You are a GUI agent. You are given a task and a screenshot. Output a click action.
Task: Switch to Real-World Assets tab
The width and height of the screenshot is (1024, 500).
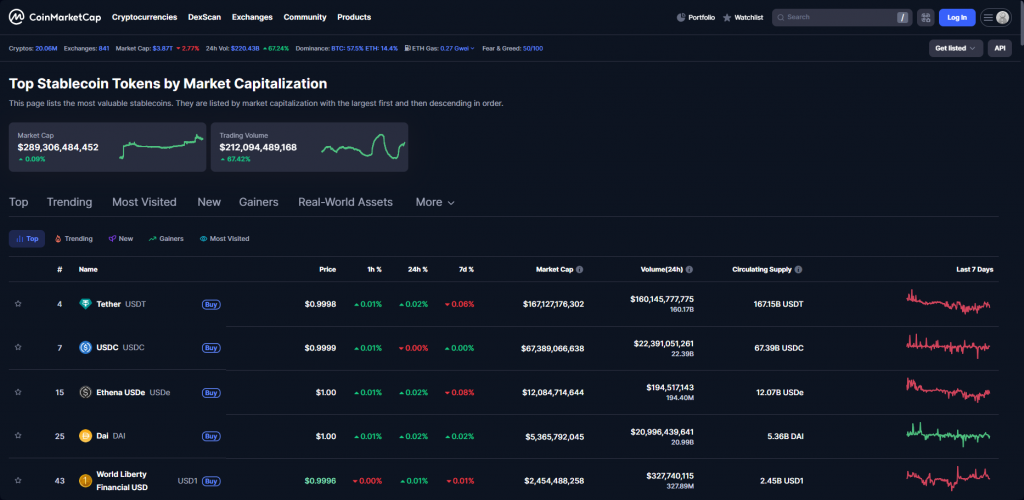coord(345,202)
